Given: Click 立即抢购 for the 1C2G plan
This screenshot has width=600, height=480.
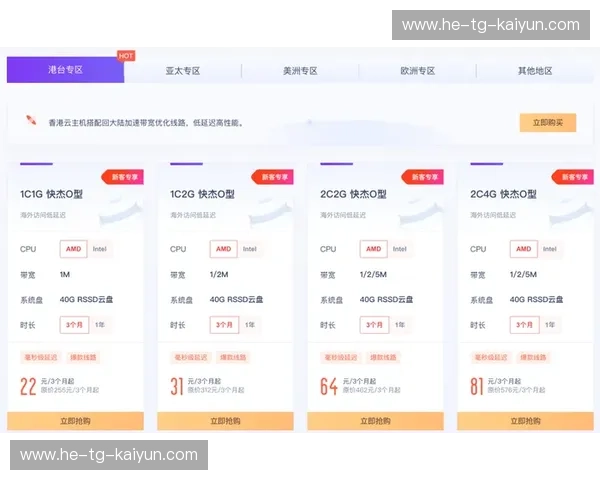Looking at the screenshot, I should point(225,421).
